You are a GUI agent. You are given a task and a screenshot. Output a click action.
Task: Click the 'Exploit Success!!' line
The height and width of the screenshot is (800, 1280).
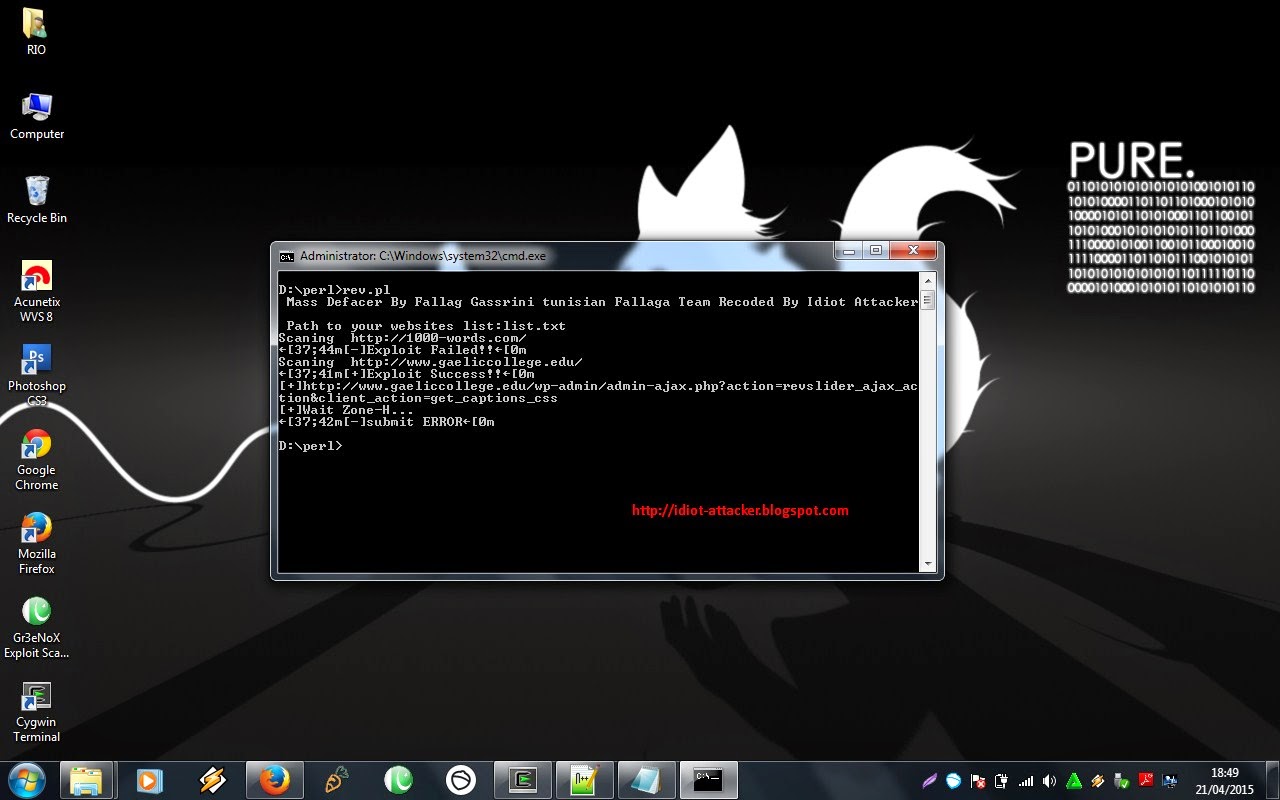[406, 374]
